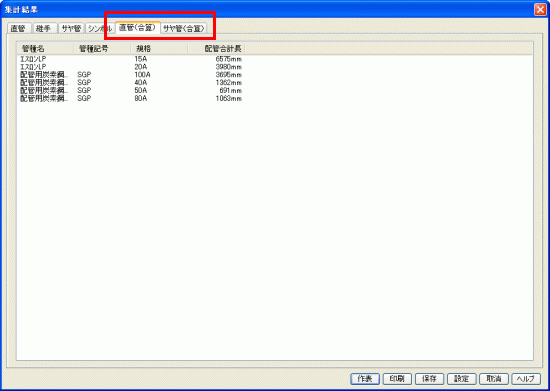Open the ヘルプ help button
550x391 pixels.
coord(526,378)
